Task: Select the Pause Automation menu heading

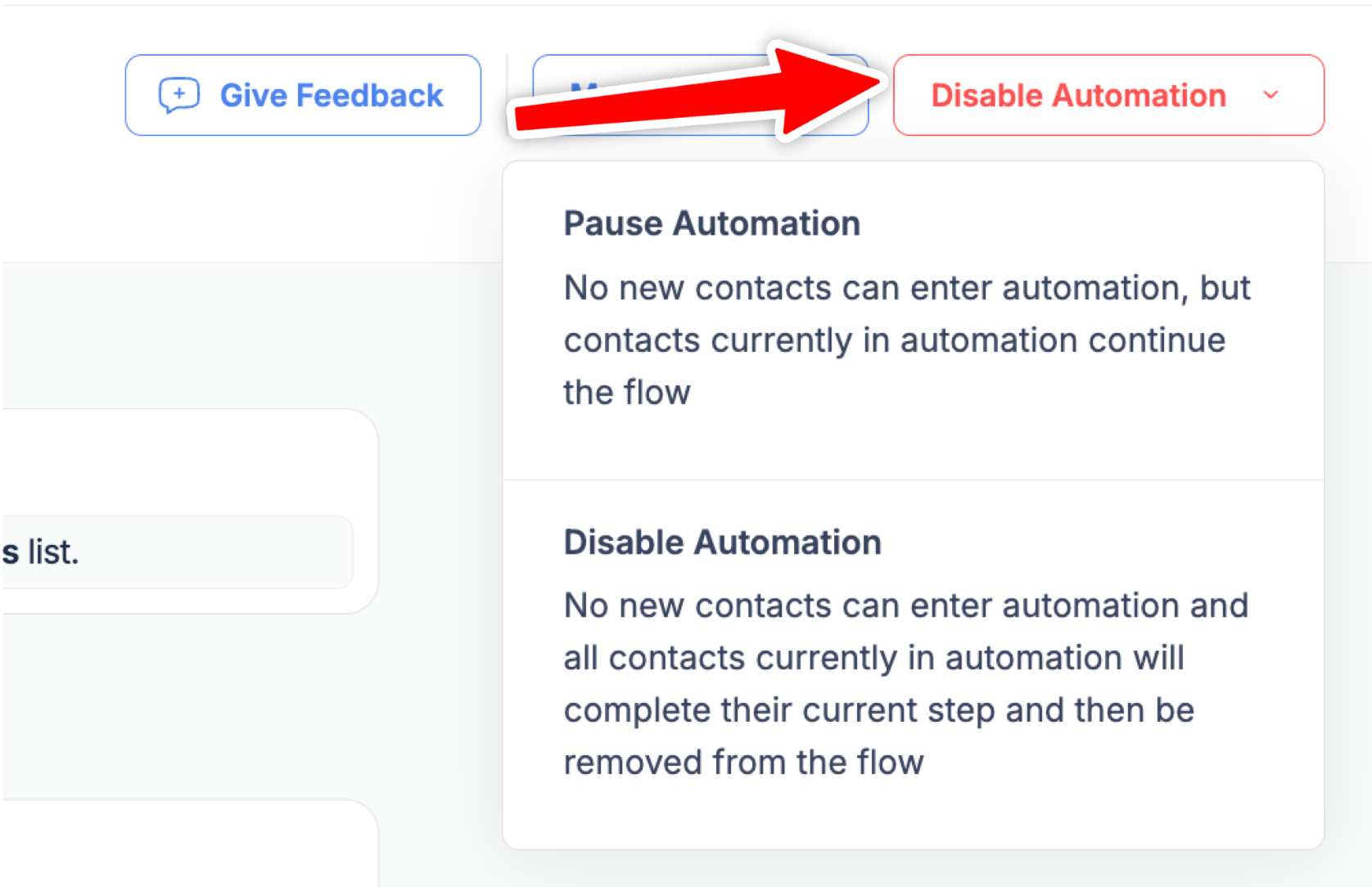Action: coord(711,223)
